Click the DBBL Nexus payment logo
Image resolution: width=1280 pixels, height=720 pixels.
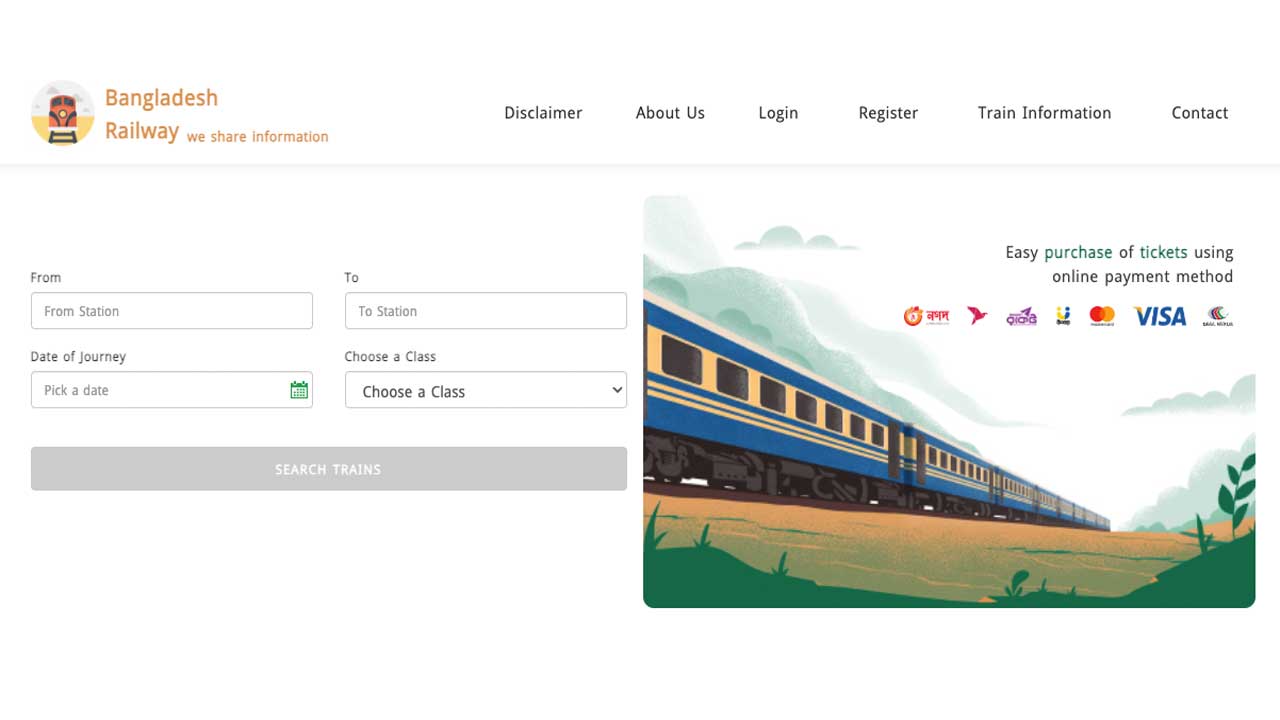pos(1217,316)
